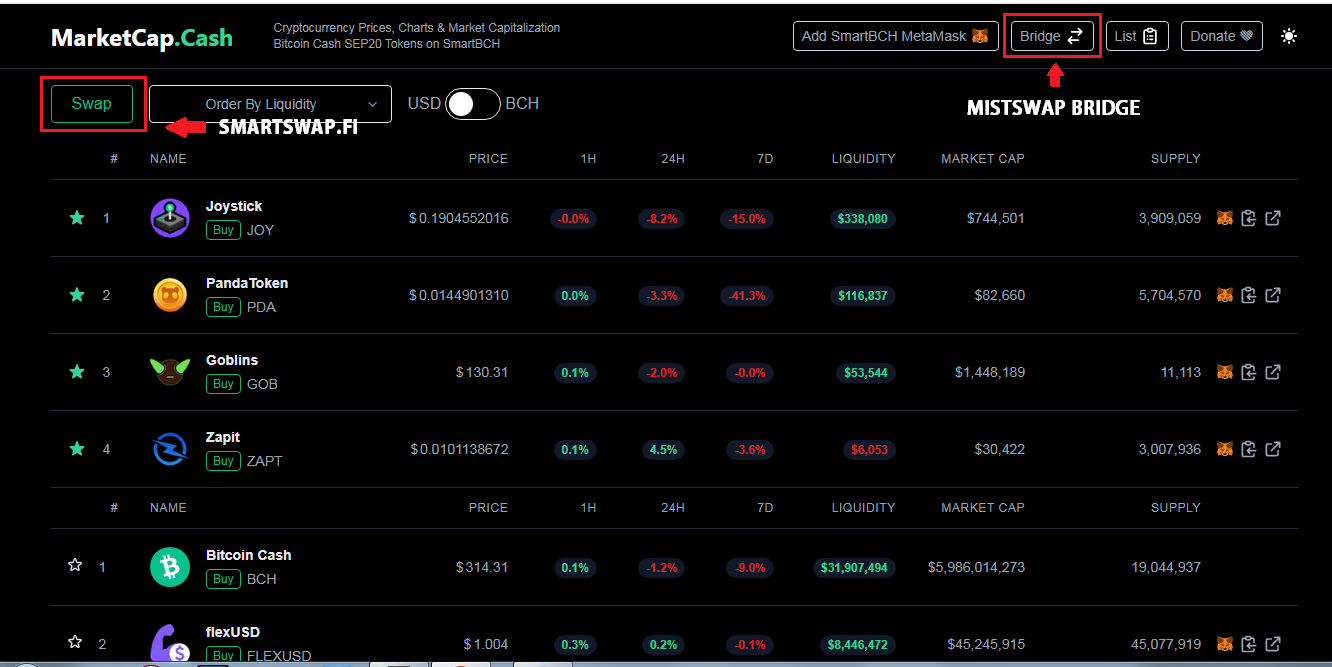This screenshot has height=667, width=1332.
Task: Open flexUSD external link icon
Action: 1273,644
